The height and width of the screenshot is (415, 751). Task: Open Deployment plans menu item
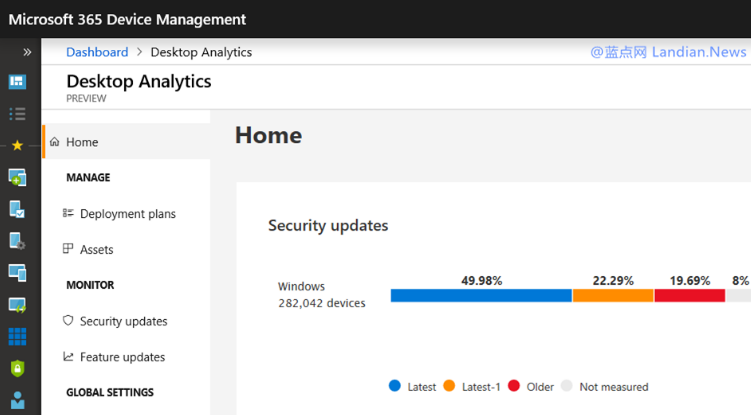click(x=128, y=214)
